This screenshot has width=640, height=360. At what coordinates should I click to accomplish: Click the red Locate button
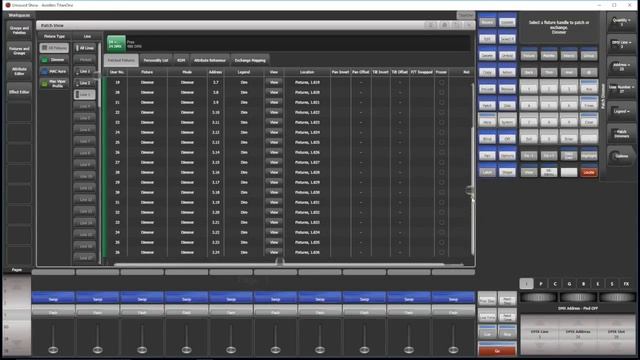coord(589,172)
